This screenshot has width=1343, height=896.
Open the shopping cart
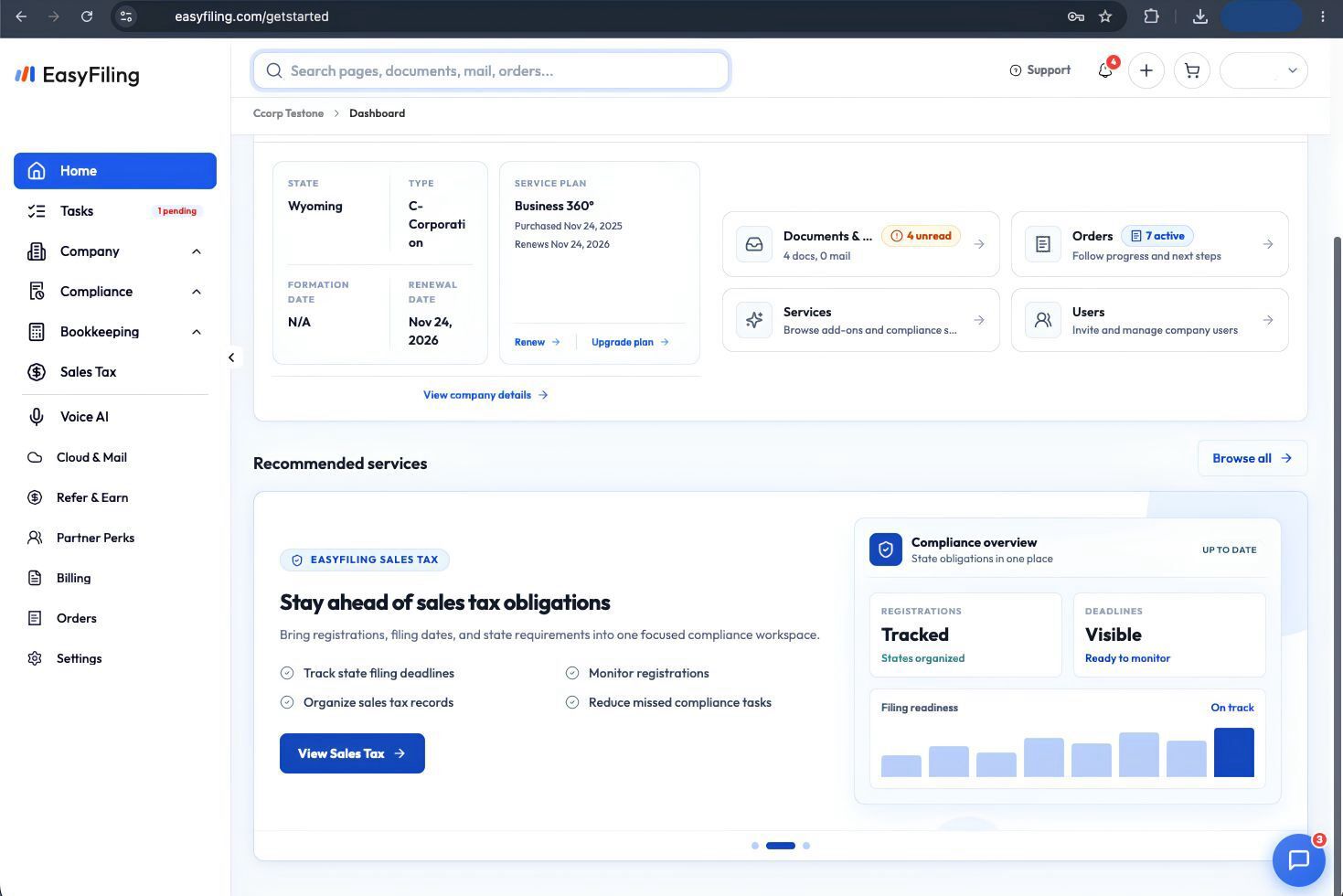pos(1192,70)
